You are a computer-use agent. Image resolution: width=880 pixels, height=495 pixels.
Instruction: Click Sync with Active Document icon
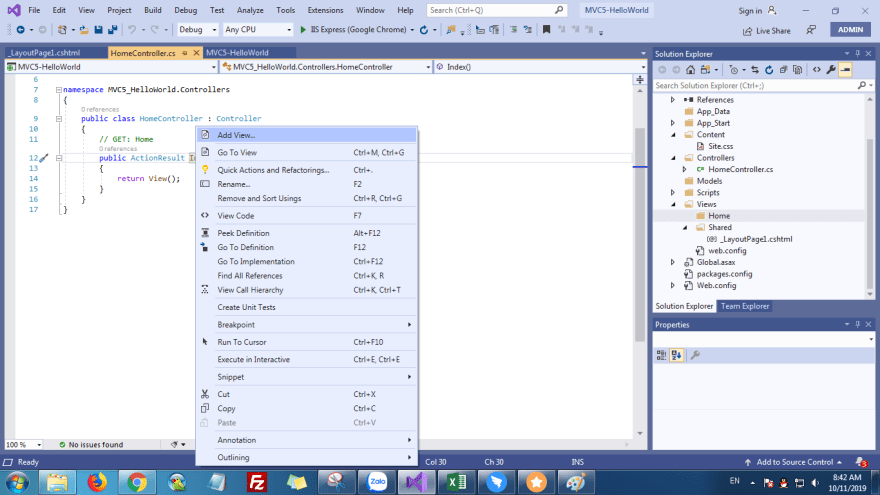click(x=755, y=70)
